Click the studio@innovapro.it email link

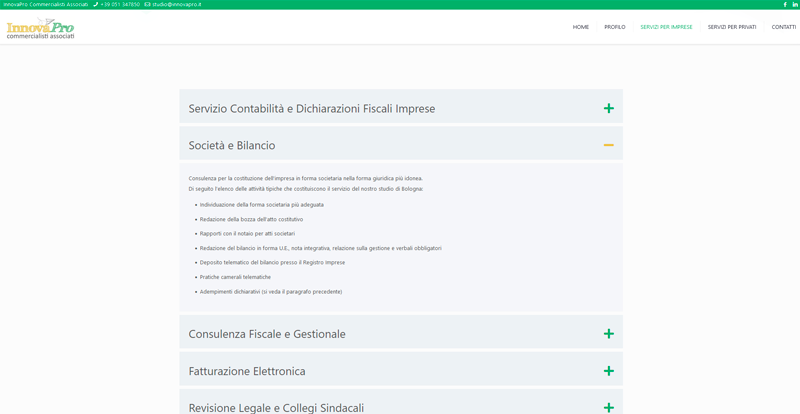[x=176, y=4]
